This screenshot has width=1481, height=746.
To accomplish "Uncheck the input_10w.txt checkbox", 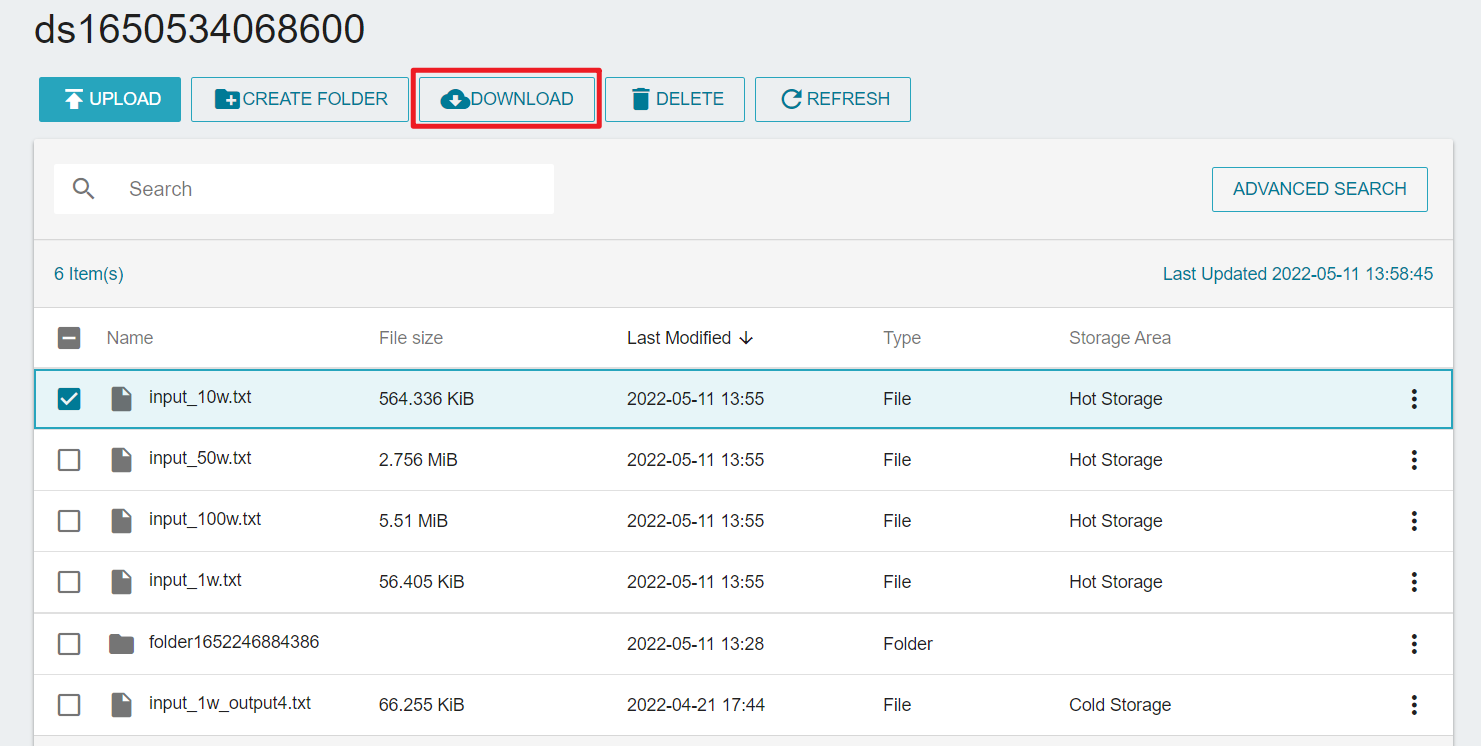I will [x=69, y=399].
